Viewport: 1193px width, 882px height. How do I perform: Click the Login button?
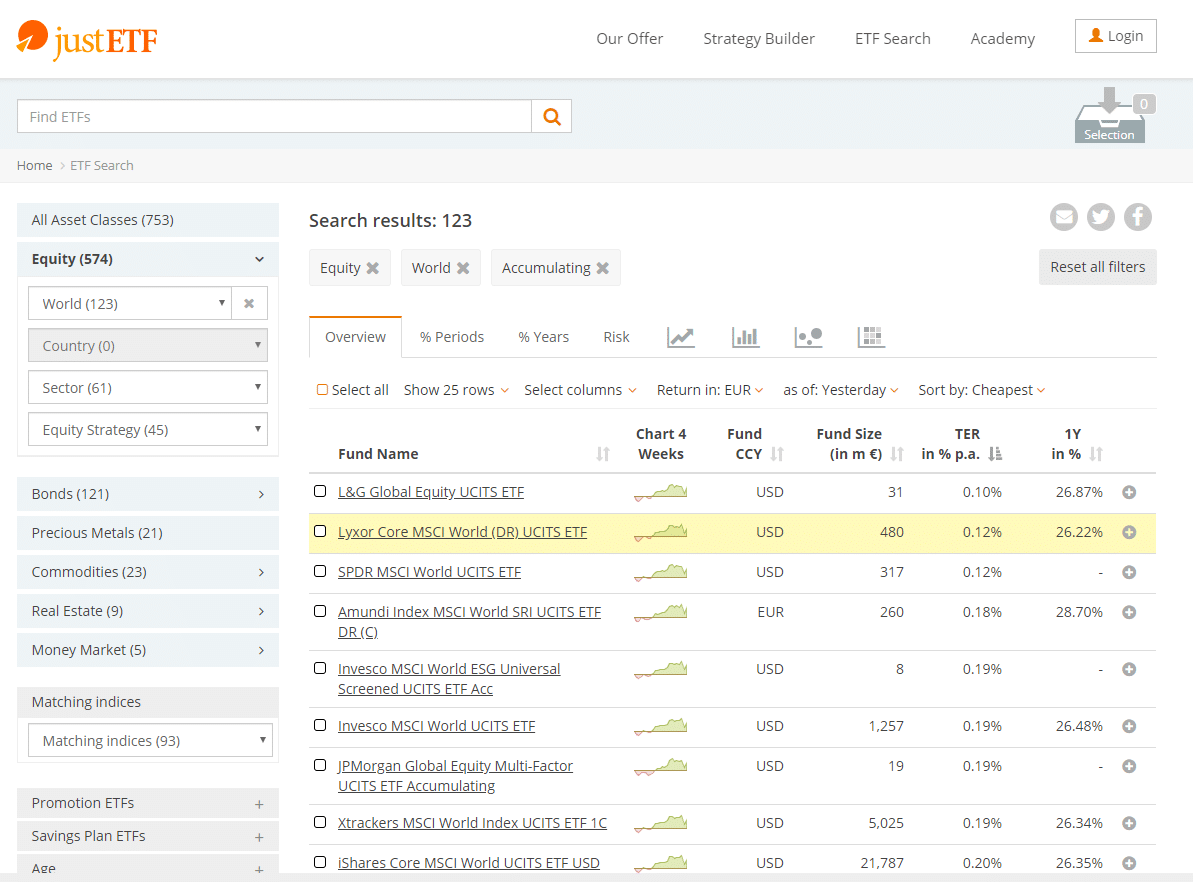1115,36
